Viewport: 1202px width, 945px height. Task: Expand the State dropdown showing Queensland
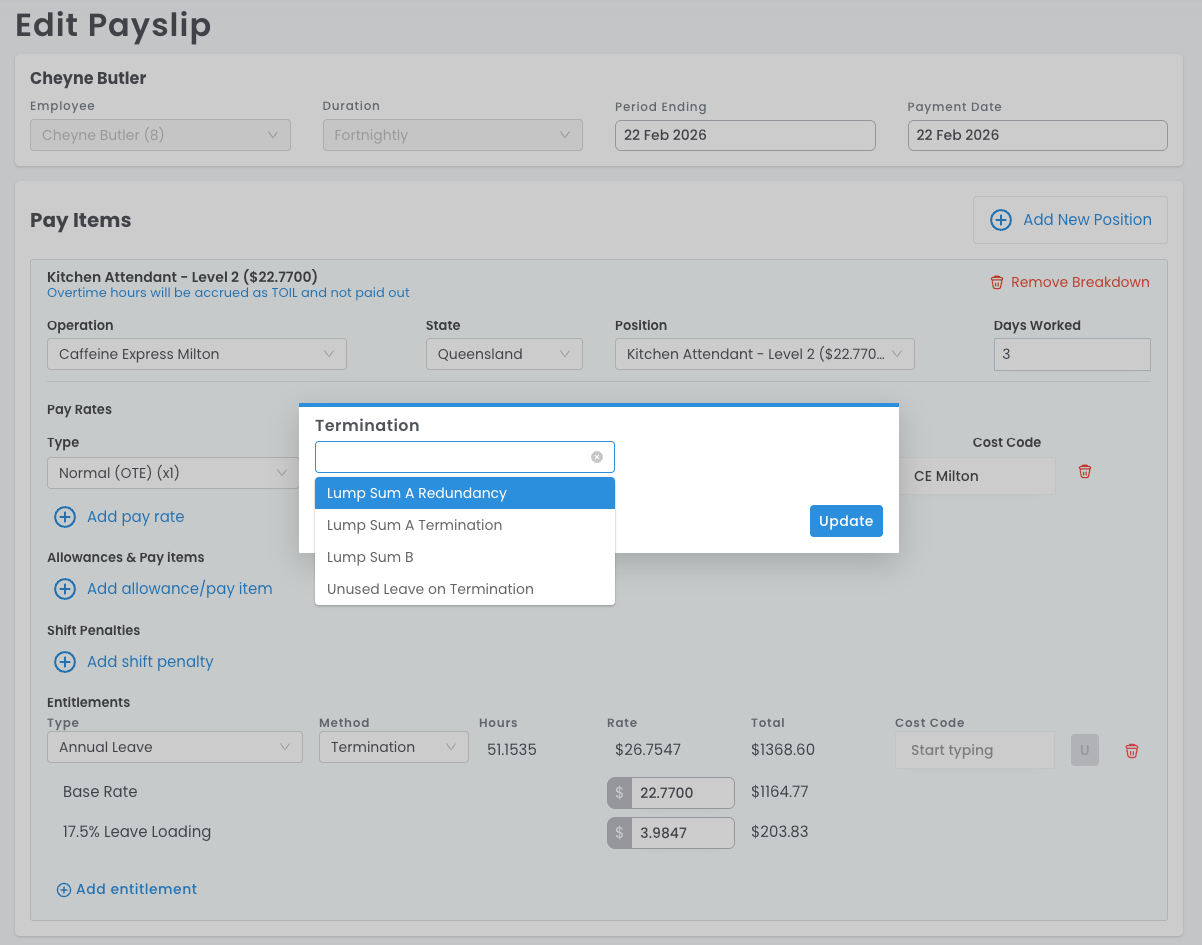[503, 354]
